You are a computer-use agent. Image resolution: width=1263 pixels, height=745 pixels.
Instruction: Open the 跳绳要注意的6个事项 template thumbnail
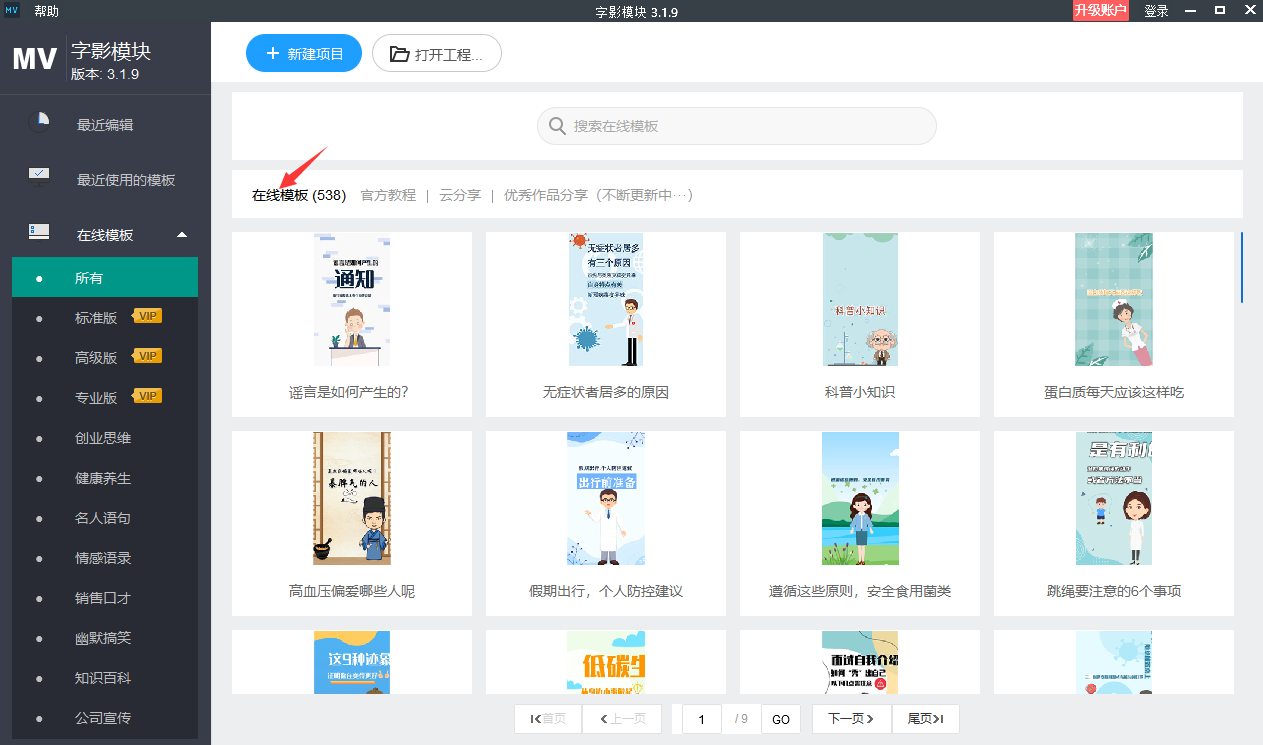pyautogui.click(x=1114, y=498)
